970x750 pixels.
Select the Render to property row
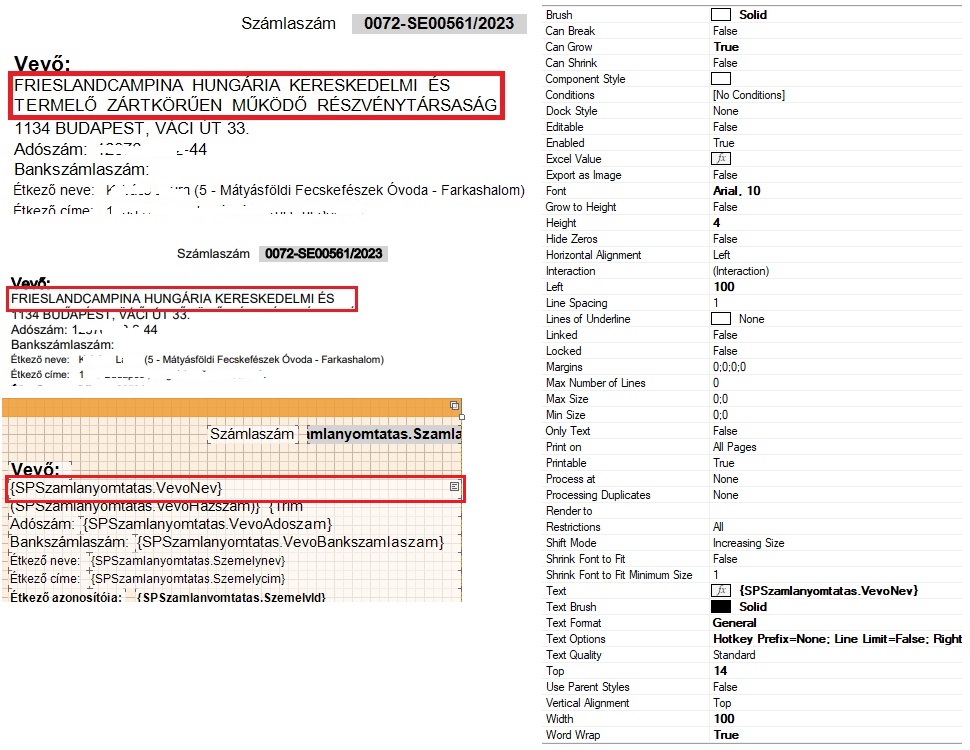click(x=752, y=511)
